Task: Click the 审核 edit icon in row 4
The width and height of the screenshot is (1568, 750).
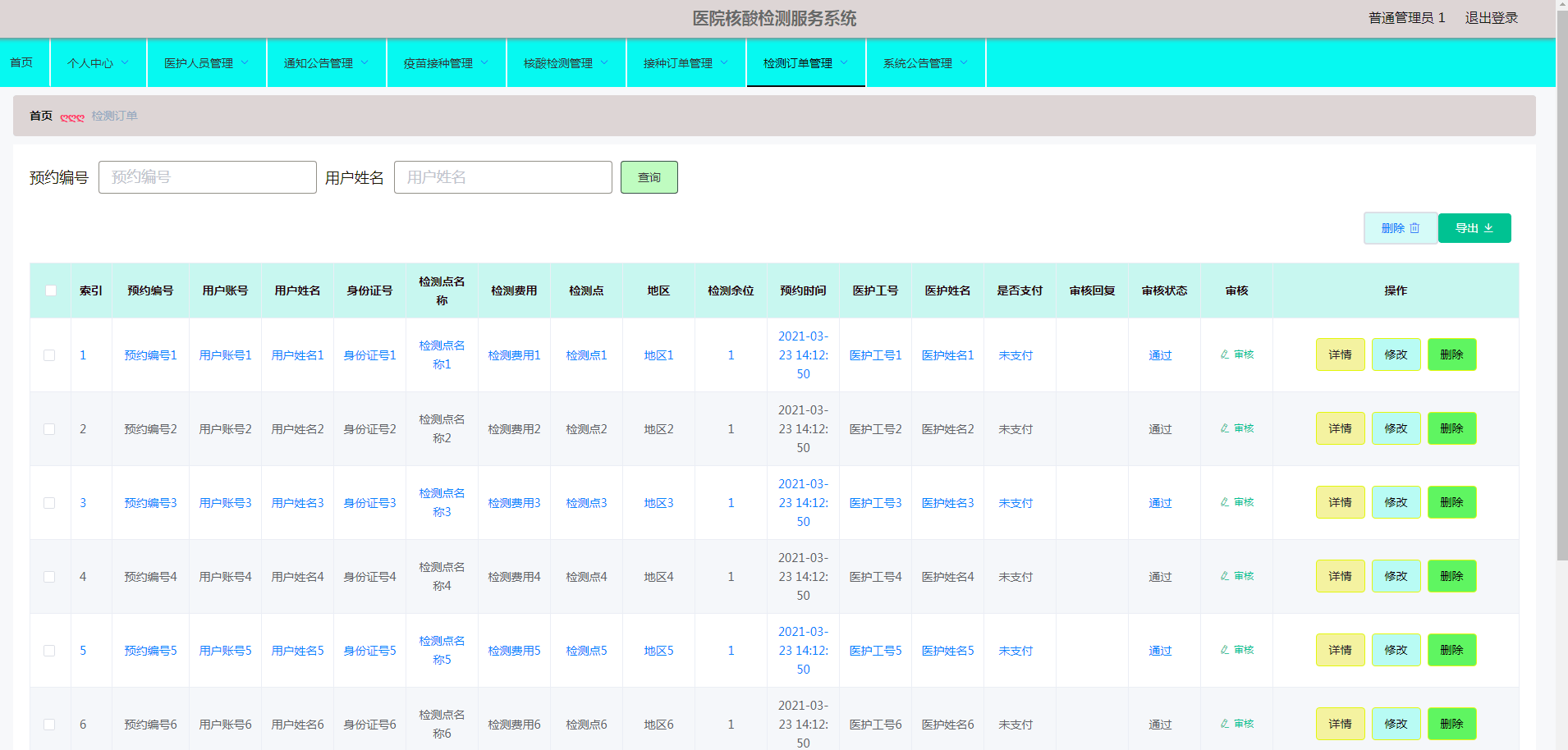Action: point(1225,576)
